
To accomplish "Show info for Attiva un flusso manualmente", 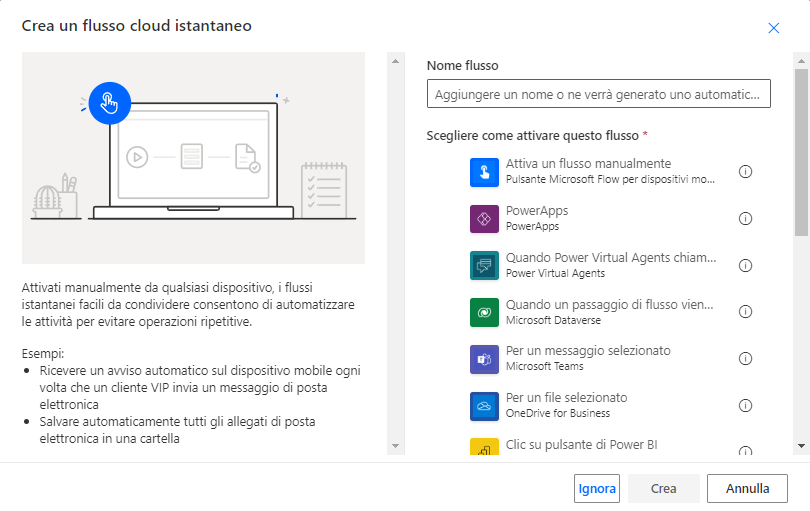I will pos(745,172).
